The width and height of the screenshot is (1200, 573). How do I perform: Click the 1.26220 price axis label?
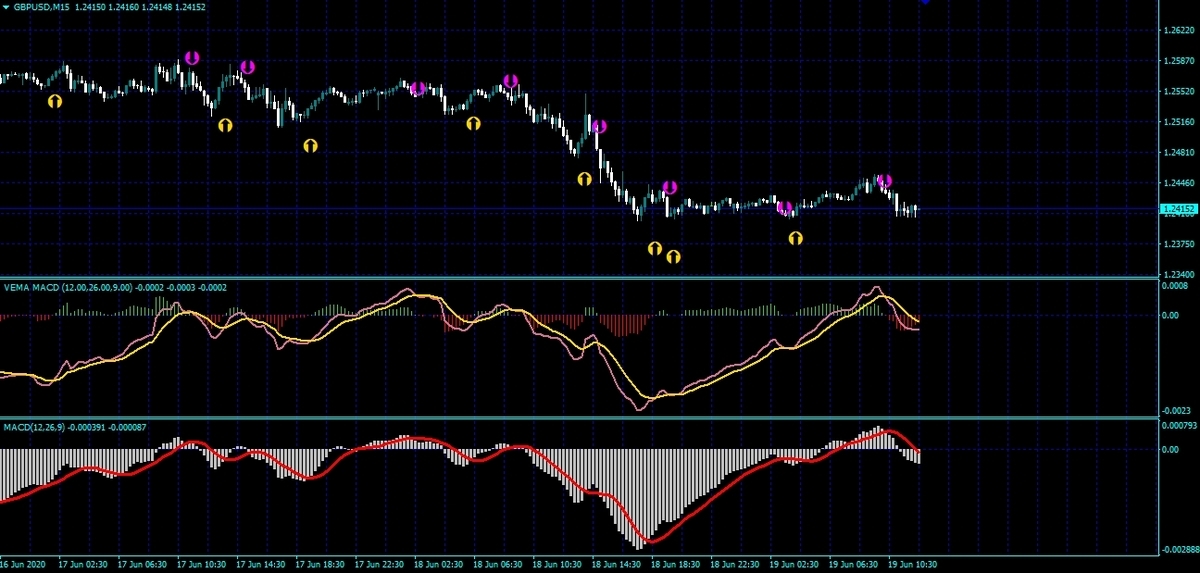(x=1180, y=32)
